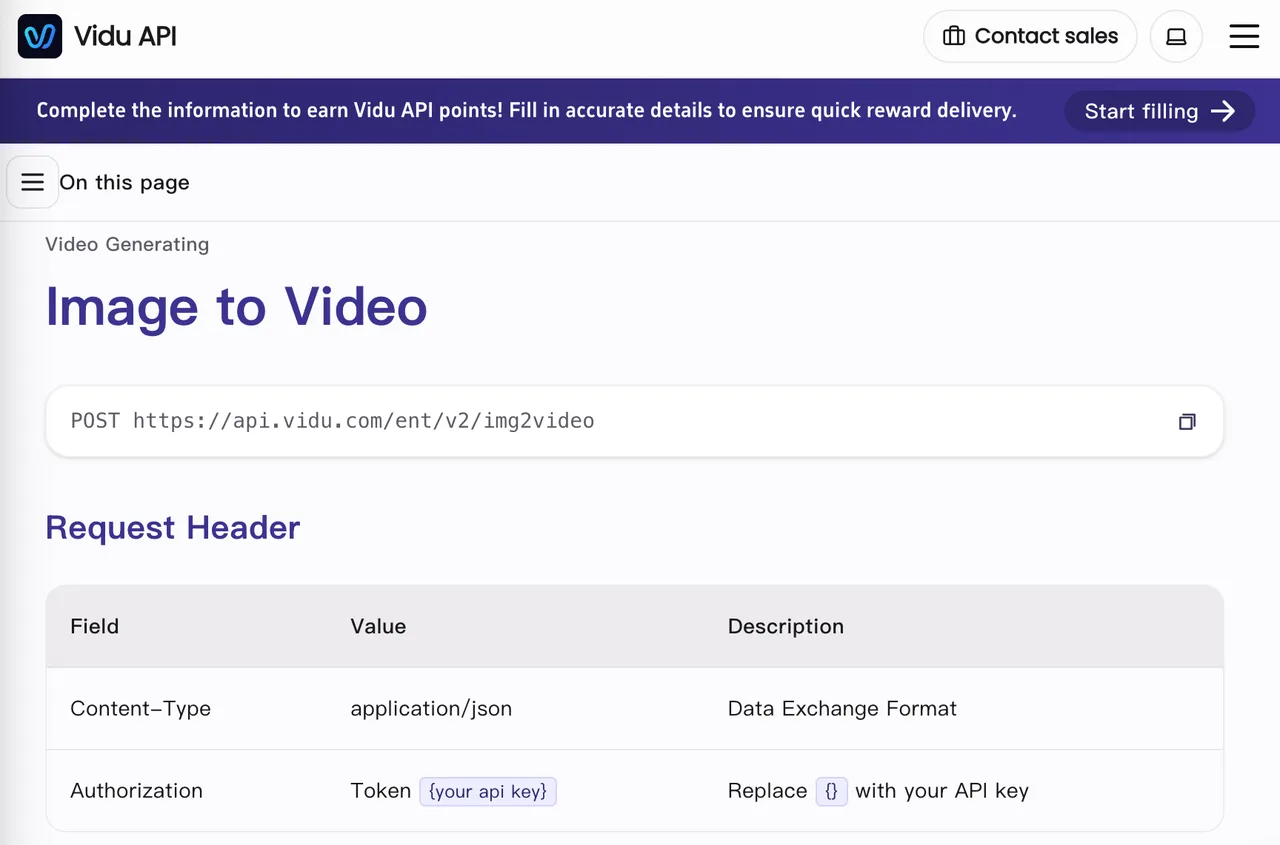Open the Contact sales button
Image resolution: width=1280 pixels, height=845 pixels.
click(x=1030, y=37)
